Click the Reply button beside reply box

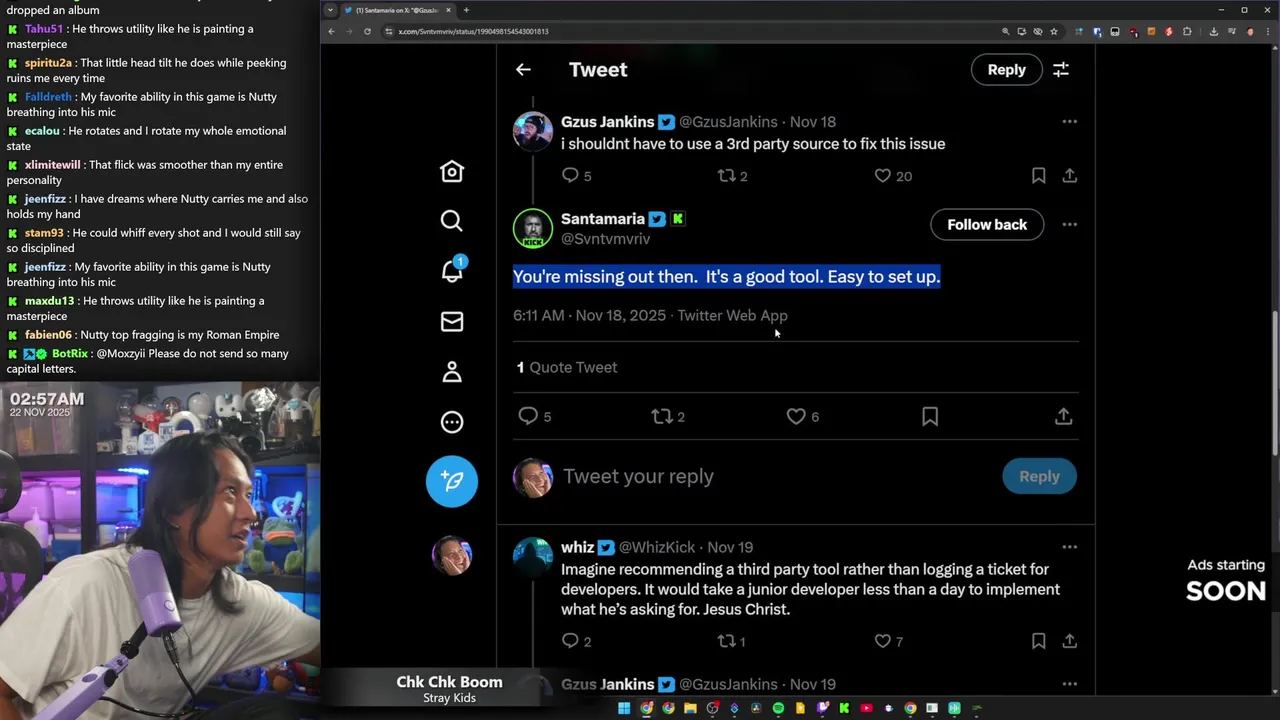pos(1039,477)
